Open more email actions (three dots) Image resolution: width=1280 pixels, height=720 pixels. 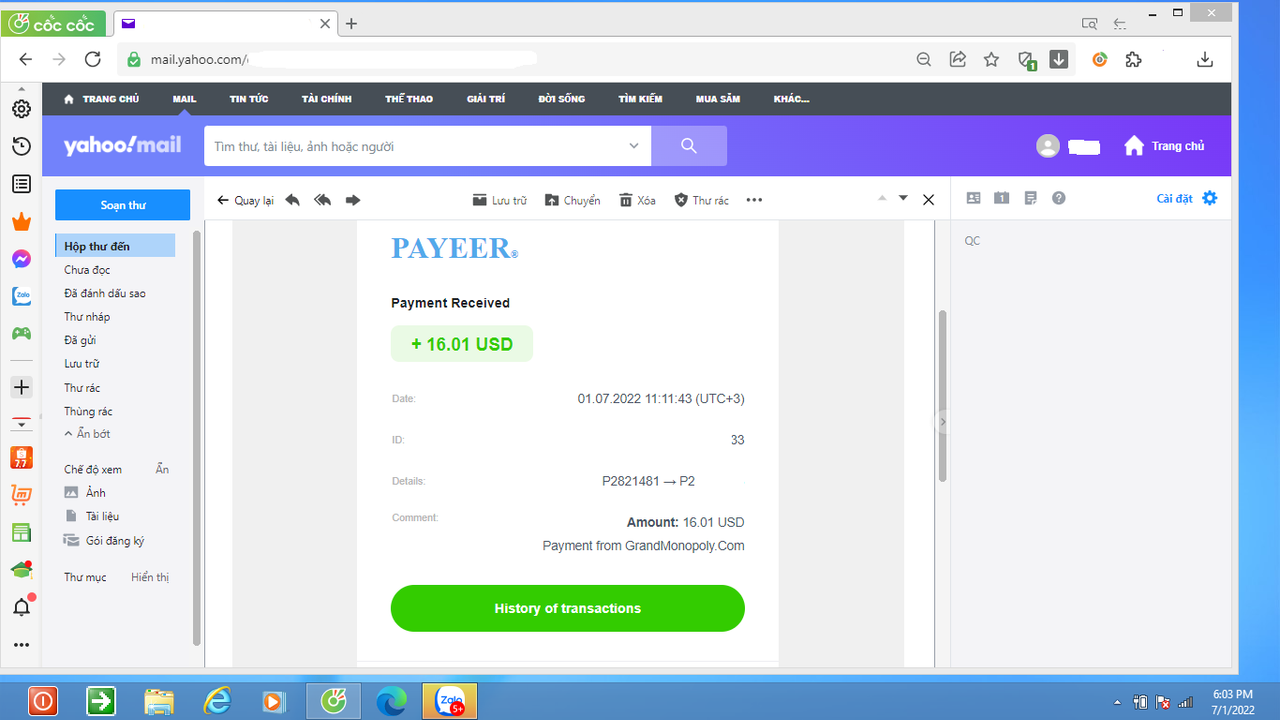[754, 200]
